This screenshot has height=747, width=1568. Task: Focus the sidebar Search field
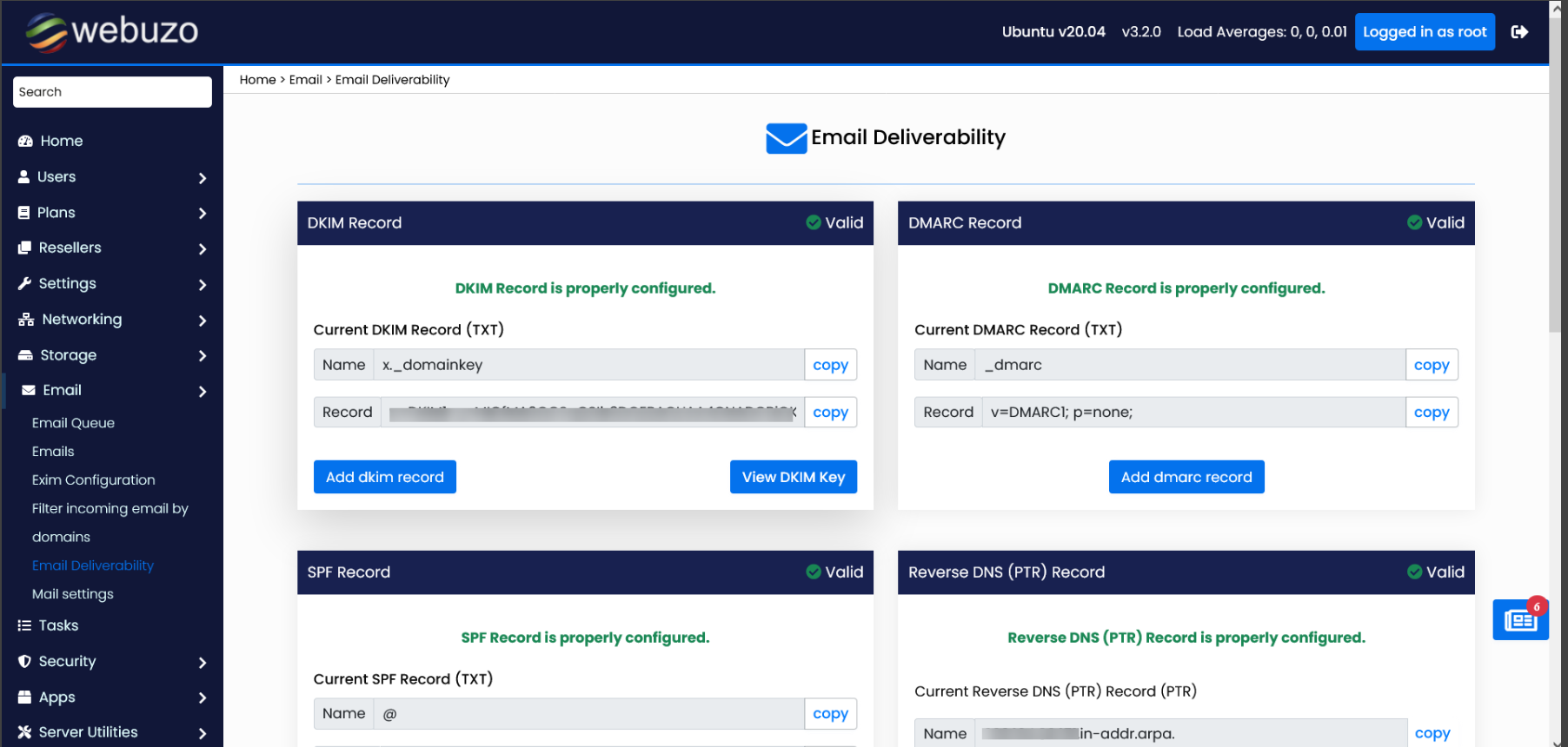pos(112,92)
